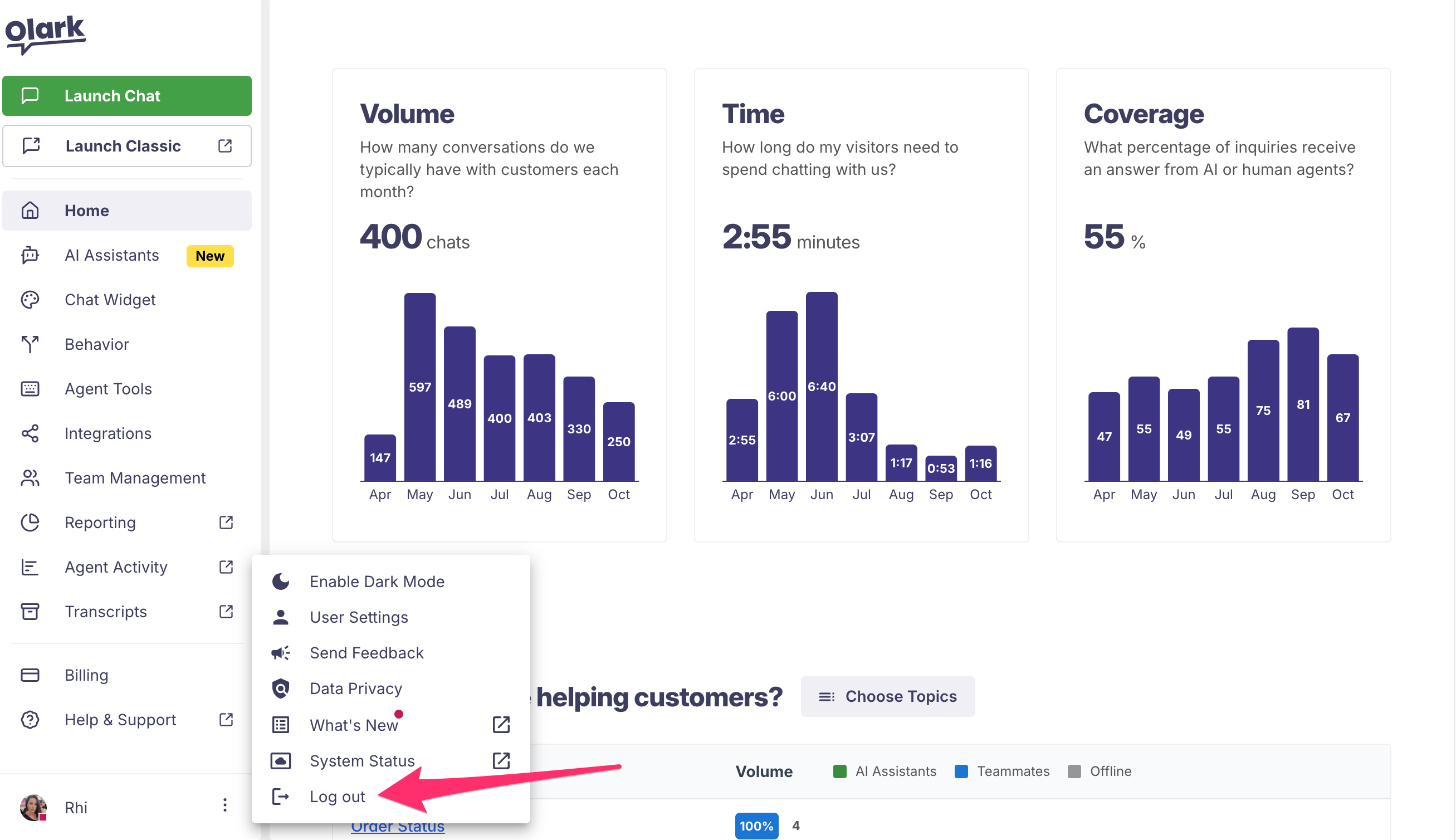Screen dimensions: 1456x840
Task: Open User Settings menu entry
Action: pos(358,617)
